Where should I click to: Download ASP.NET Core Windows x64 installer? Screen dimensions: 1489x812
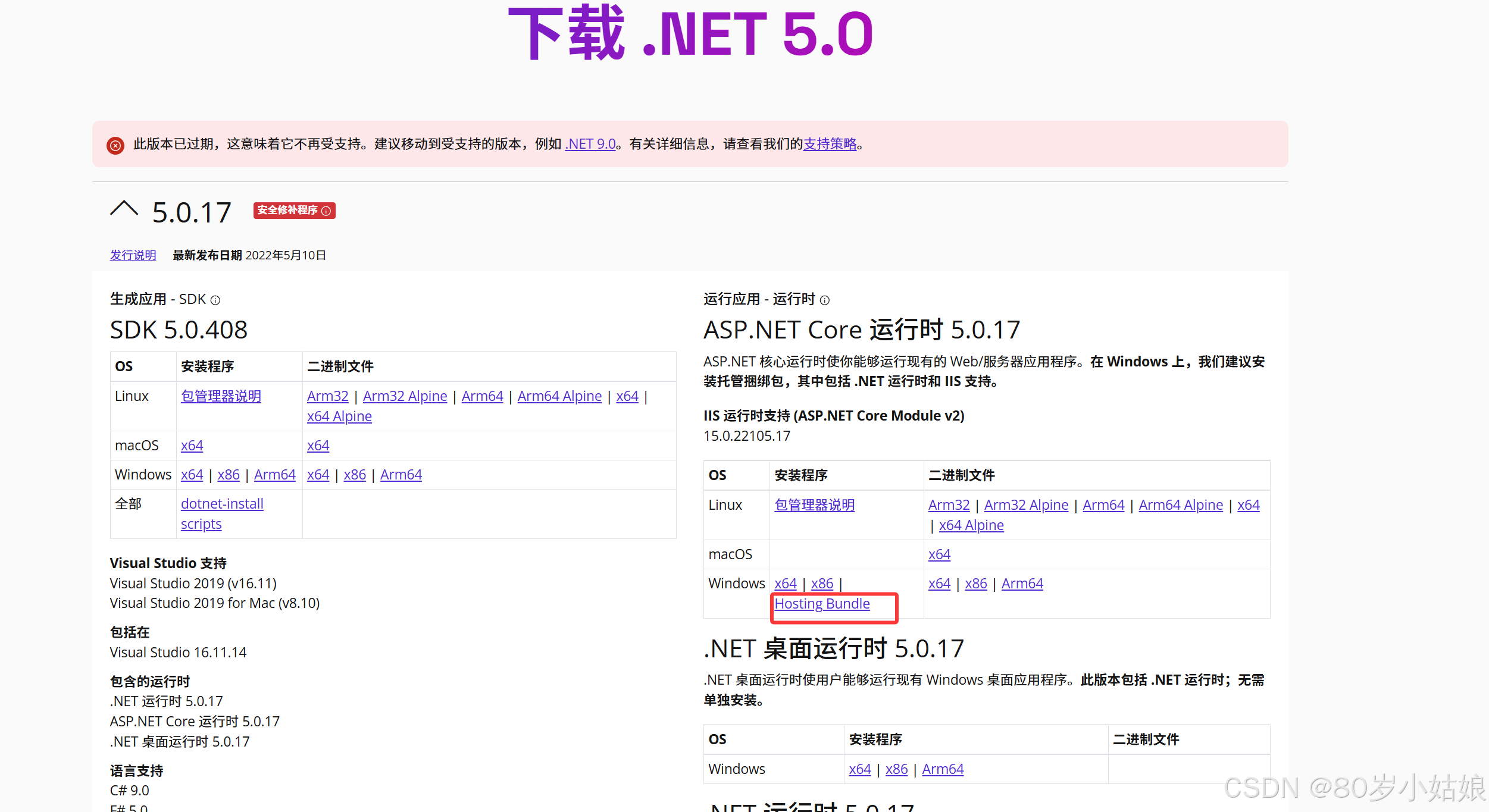tap(786, 584)
